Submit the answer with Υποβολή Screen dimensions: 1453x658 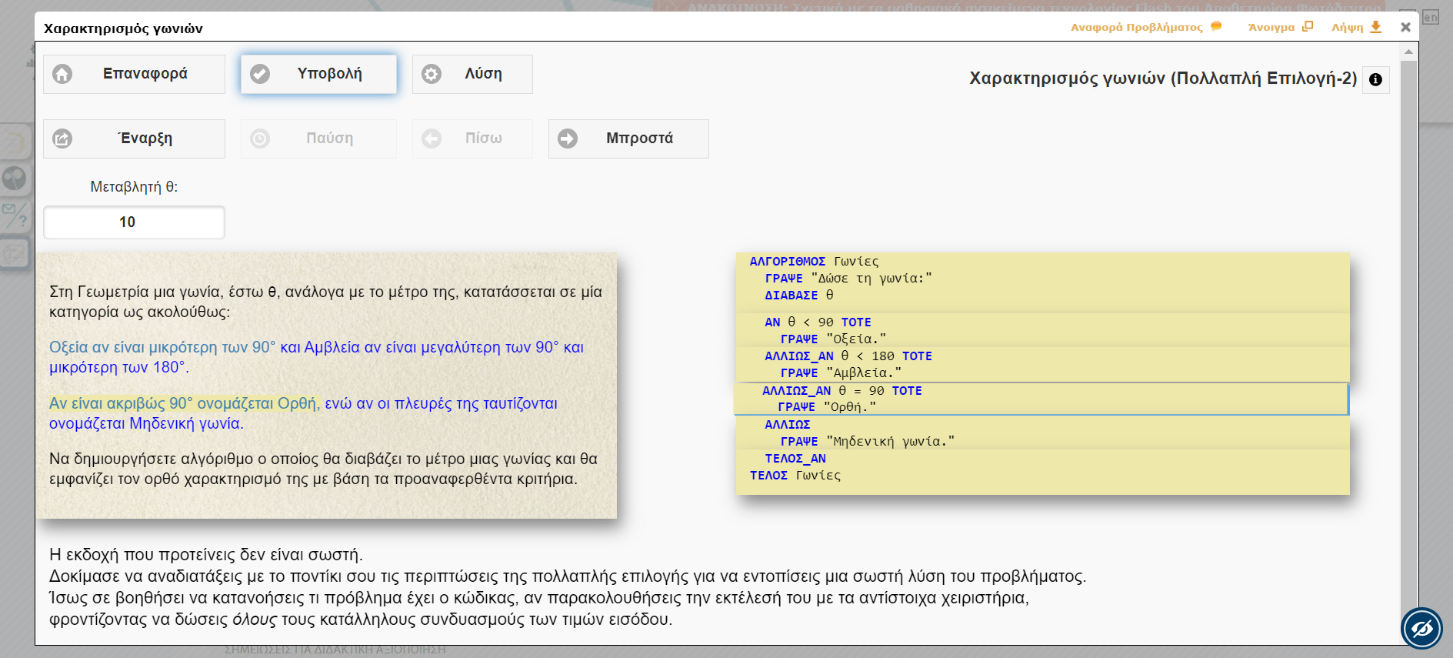(318, 74)
